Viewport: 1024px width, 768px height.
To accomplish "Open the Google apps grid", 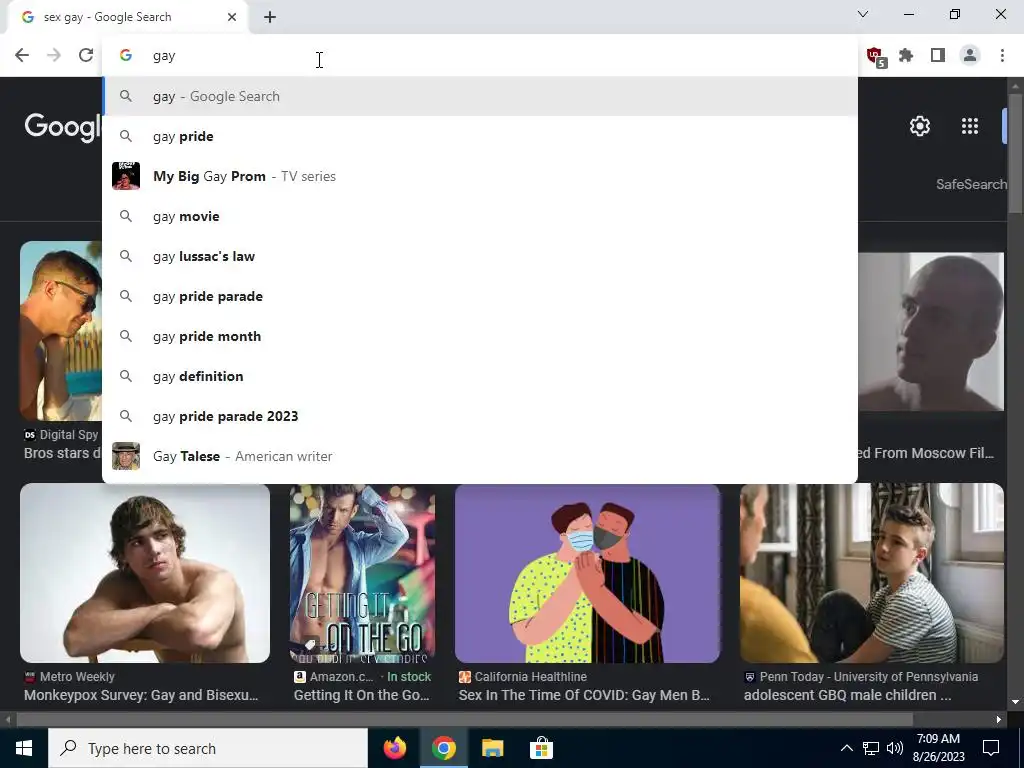I will (x=970, y=126).
